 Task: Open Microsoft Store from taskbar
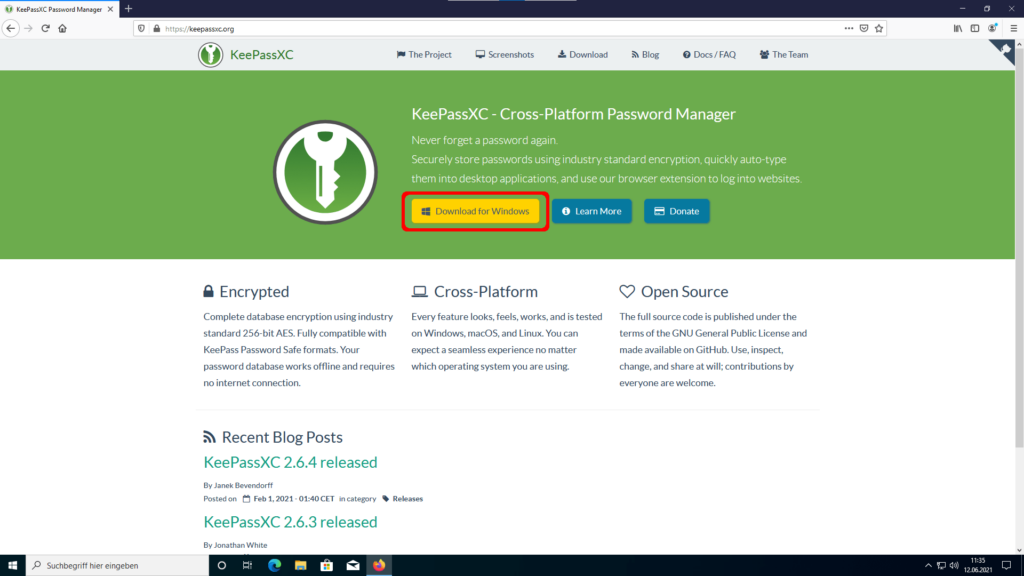[327, 566]
